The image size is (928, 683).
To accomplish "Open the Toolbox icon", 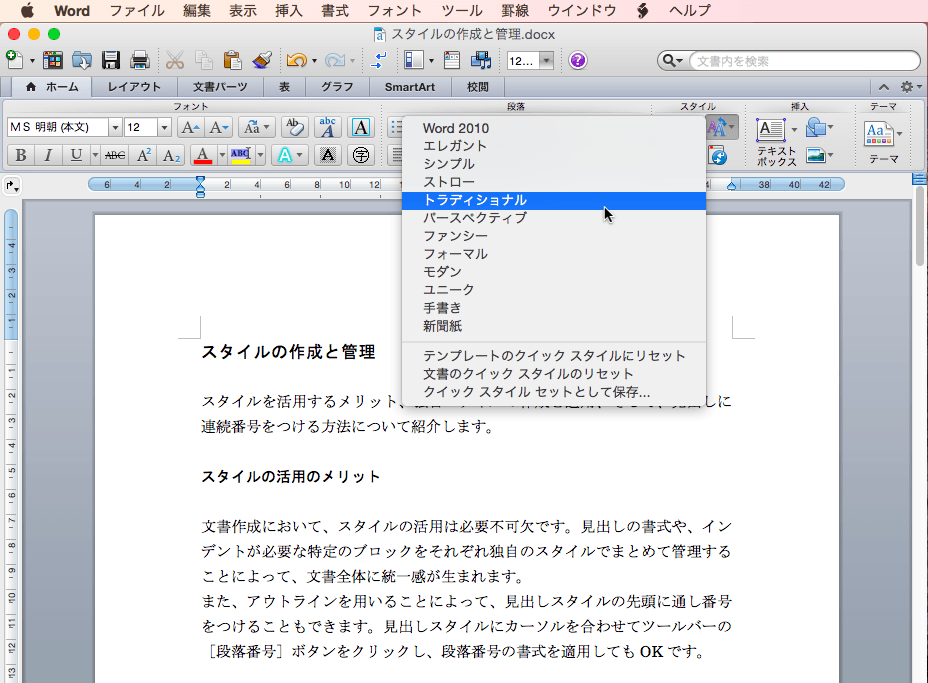I will pyautogui.click(x=452, y=60).
